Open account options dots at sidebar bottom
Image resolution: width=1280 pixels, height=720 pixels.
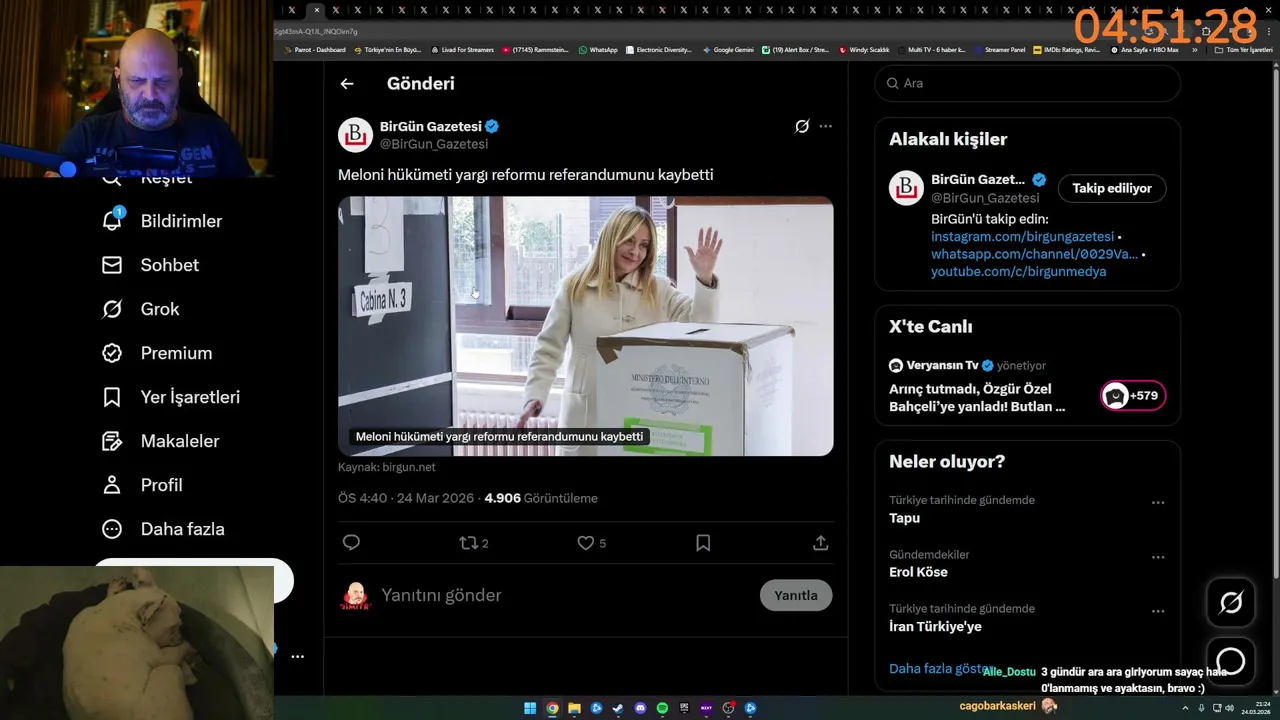(x=297, y=657)
